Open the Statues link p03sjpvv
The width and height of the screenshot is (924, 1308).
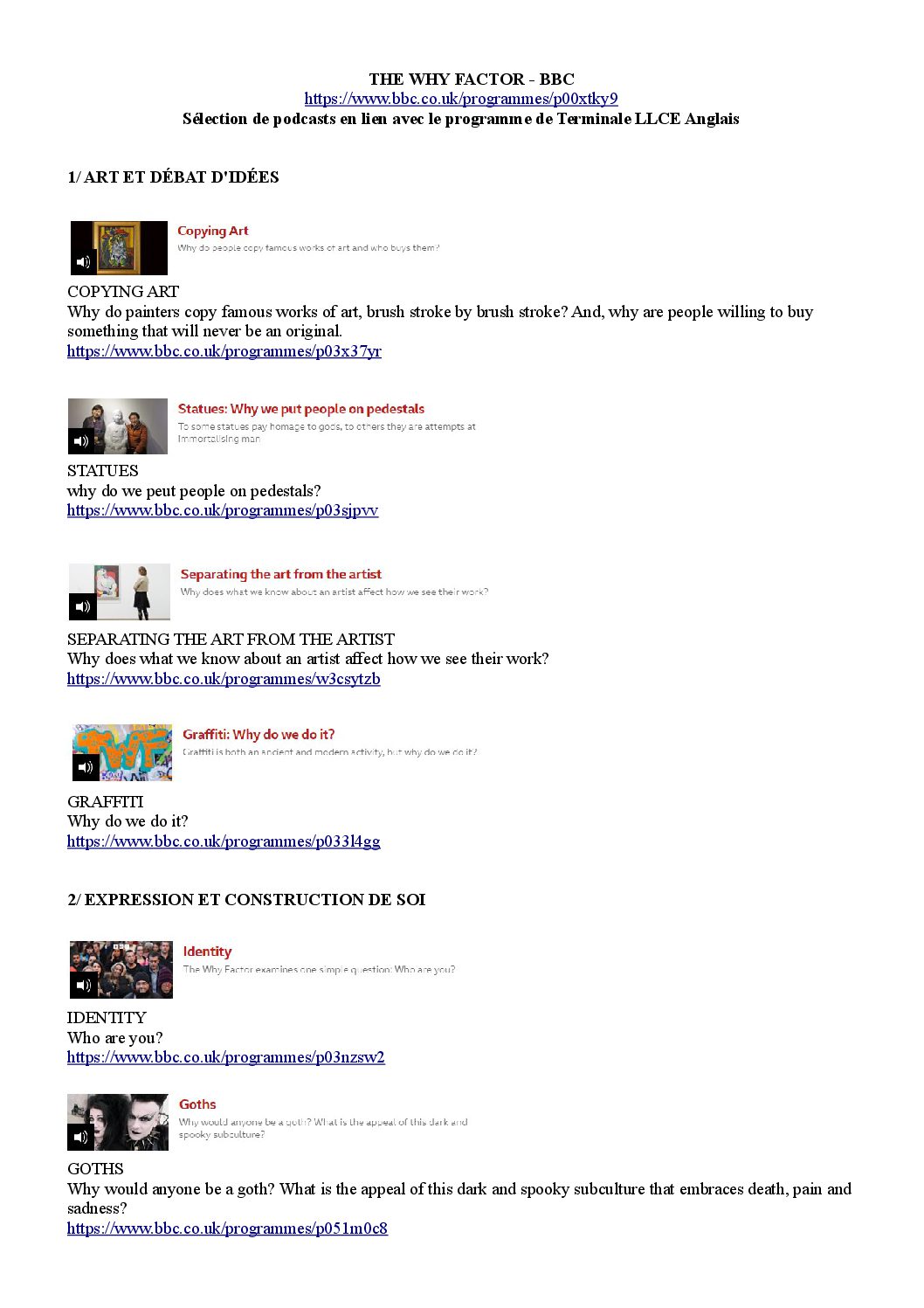223,510
